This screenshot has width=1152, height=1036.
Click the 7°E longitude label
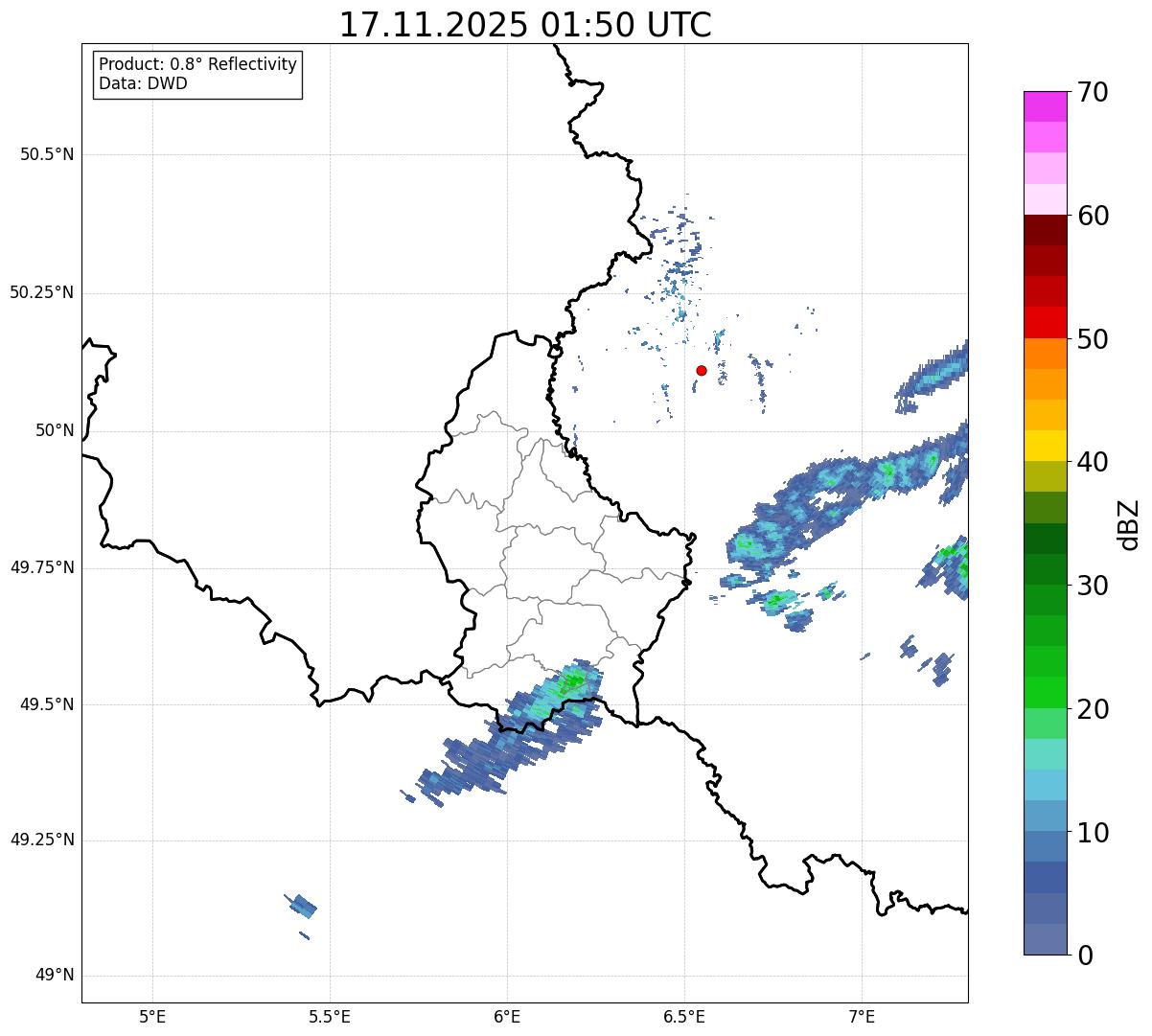point(862,1016)
